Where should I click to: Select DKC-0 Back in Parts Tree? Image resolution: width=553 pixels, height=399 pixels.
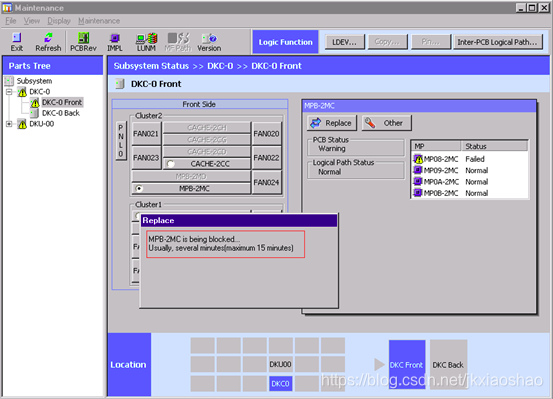(61, 113)
